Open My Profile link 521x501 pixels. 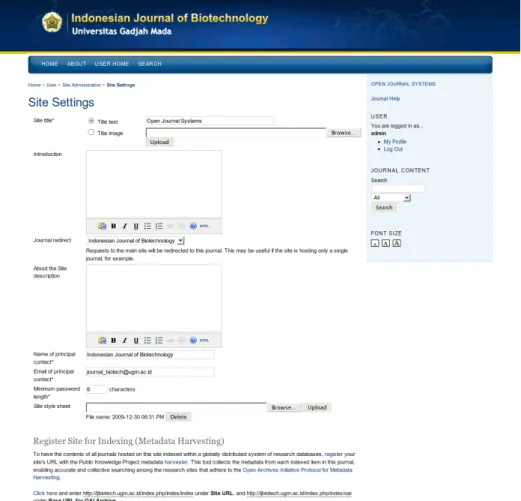point(395,142)
